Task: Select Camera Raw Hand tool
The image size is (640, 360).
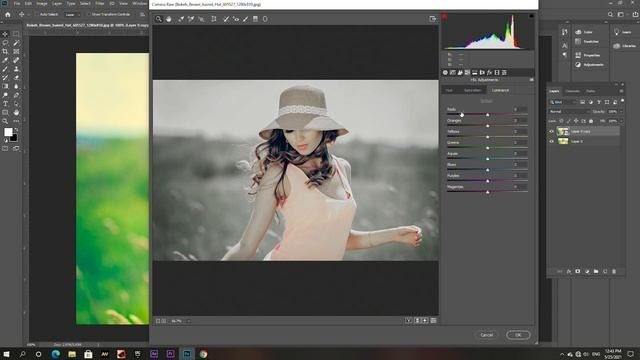Action: (x=169, y=19)
